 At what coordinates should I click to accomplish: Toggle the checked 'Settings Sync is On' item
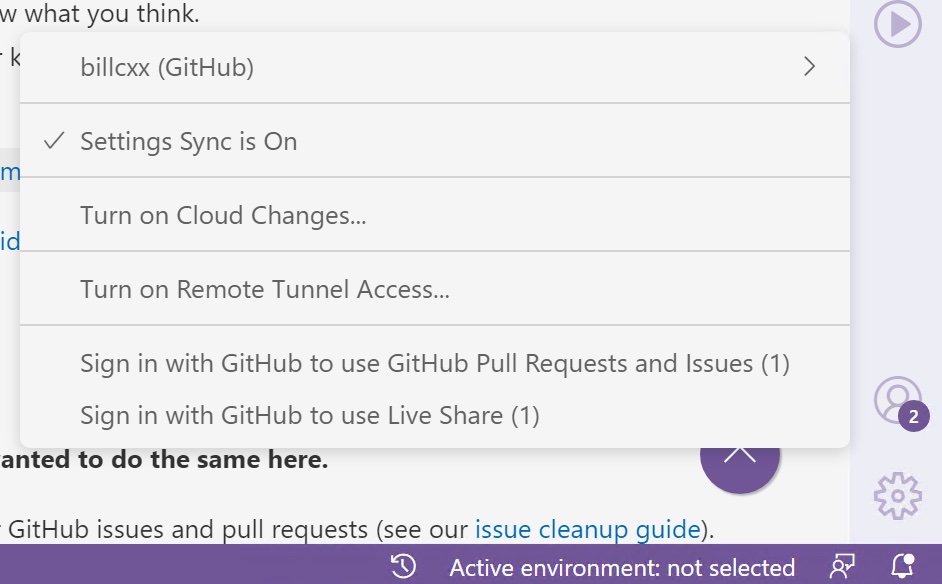[x=188, y=142]
